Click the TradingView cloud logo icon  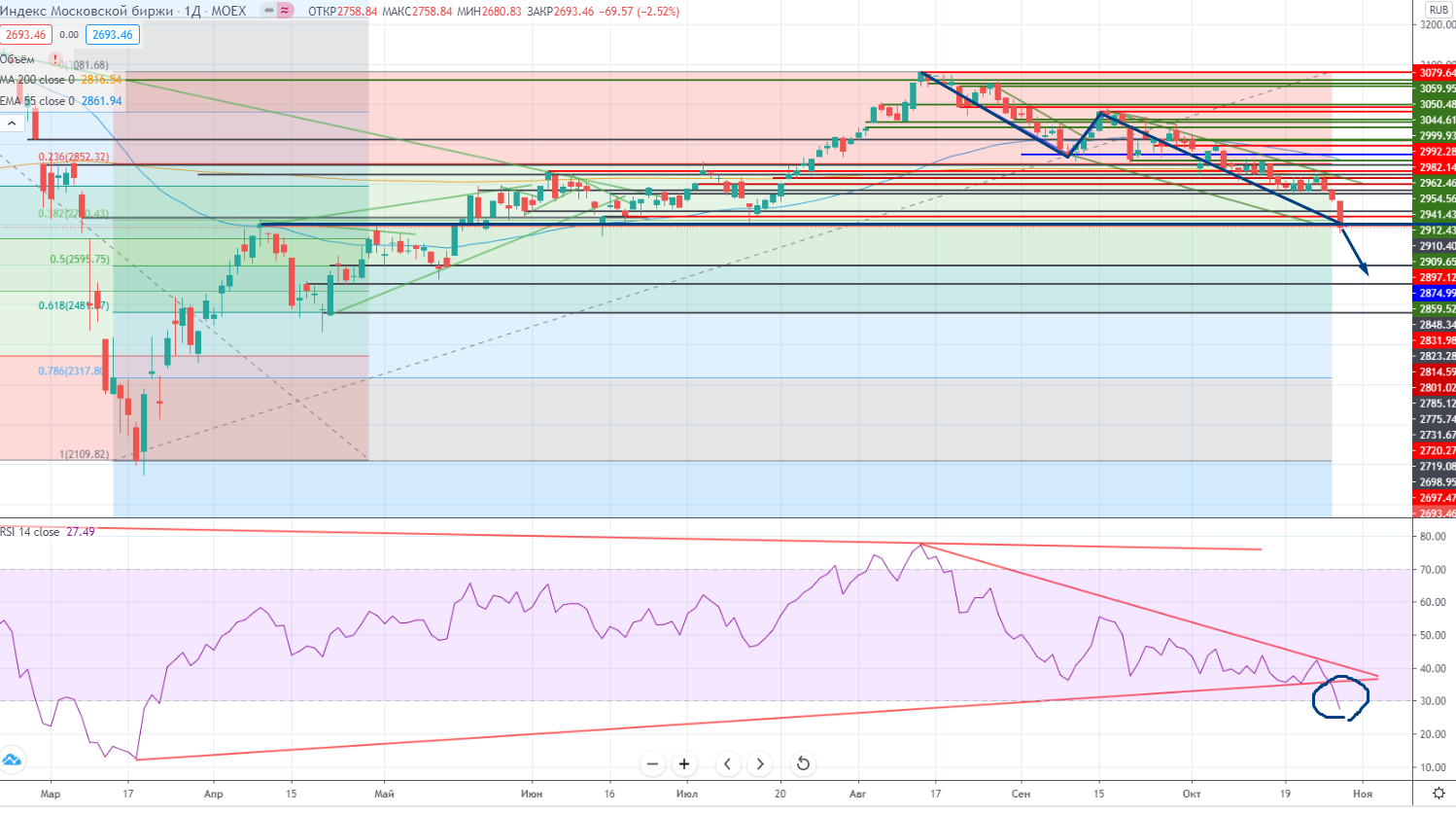click(x=12, y=760)
